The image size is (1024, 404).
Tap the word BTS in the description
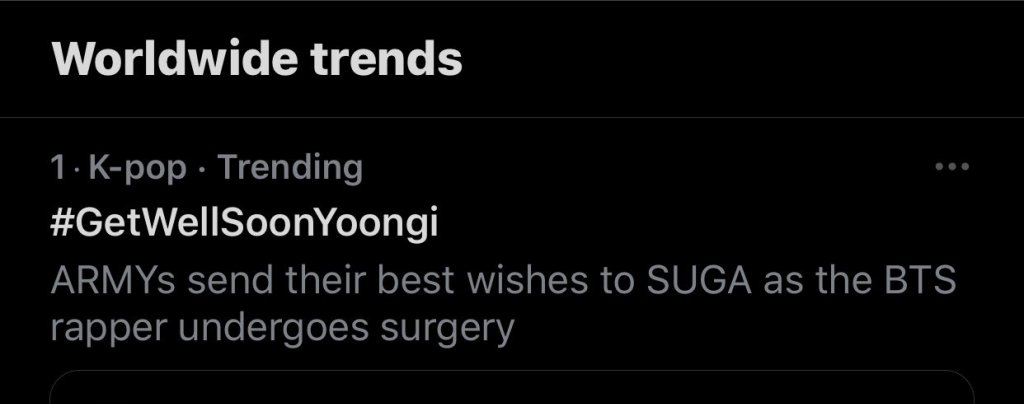point(922,280)
